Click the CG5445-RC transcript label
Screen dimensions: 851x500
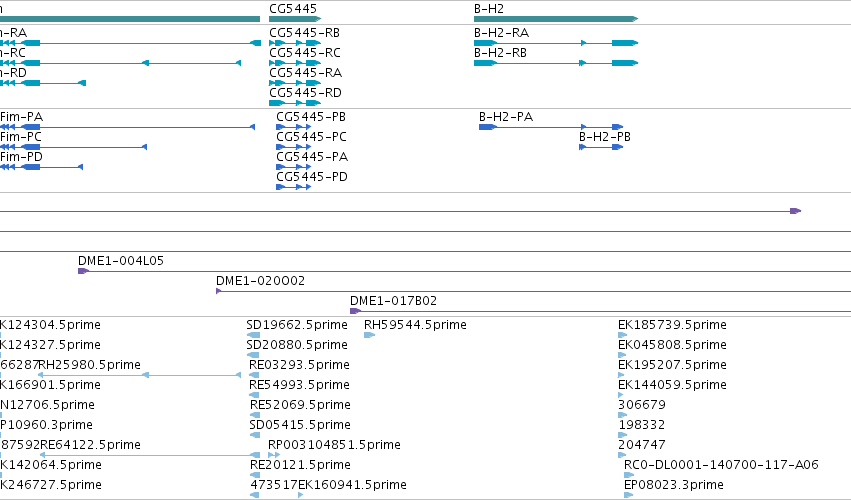(305, 53)
